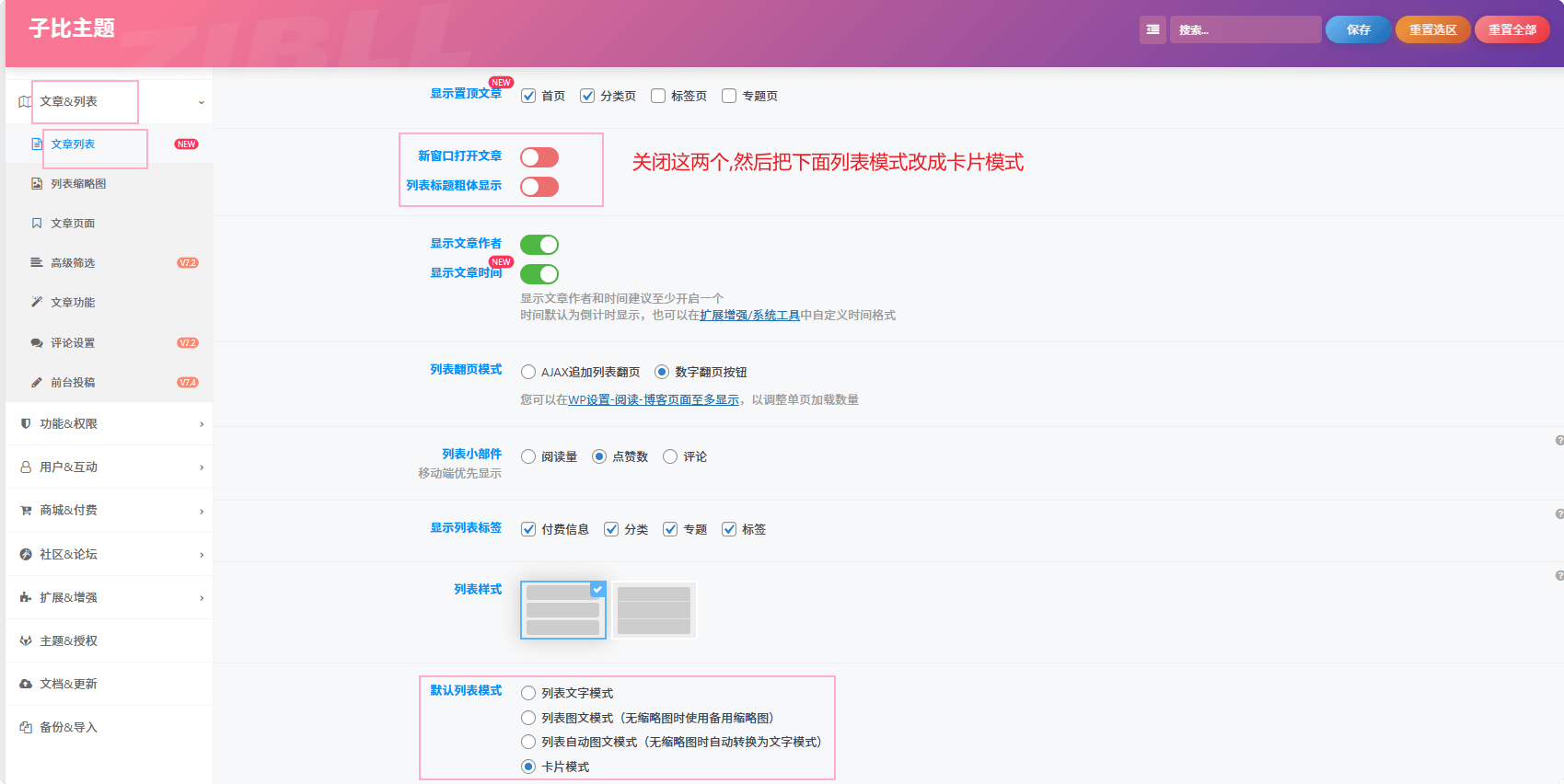This screenshot has width=1564, height=784.
Task: Click the expand-all list icon beside search
Action: pyautogui.click(x=1153, y=29)
